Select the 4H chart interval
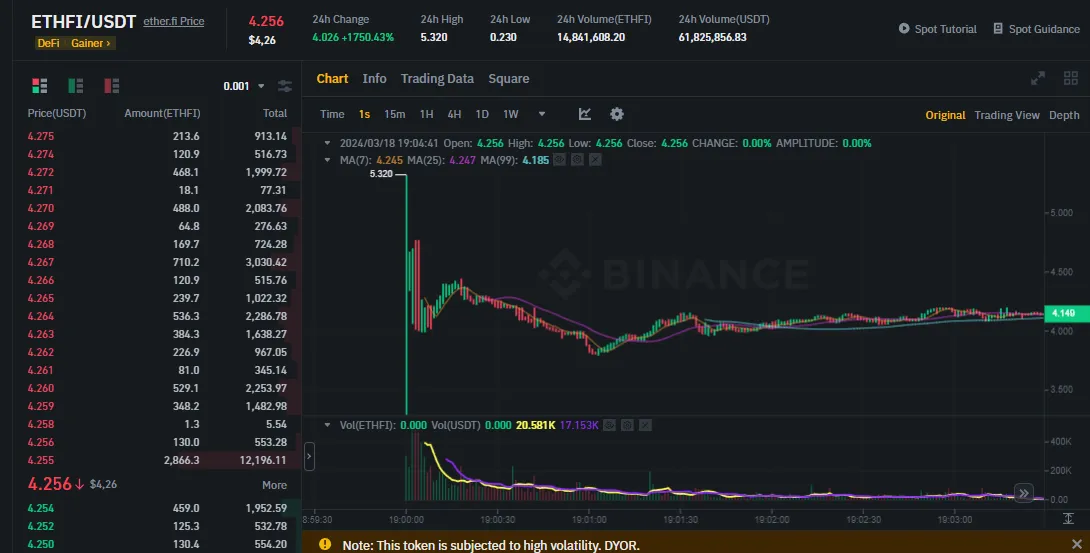 tap(454, 115)
